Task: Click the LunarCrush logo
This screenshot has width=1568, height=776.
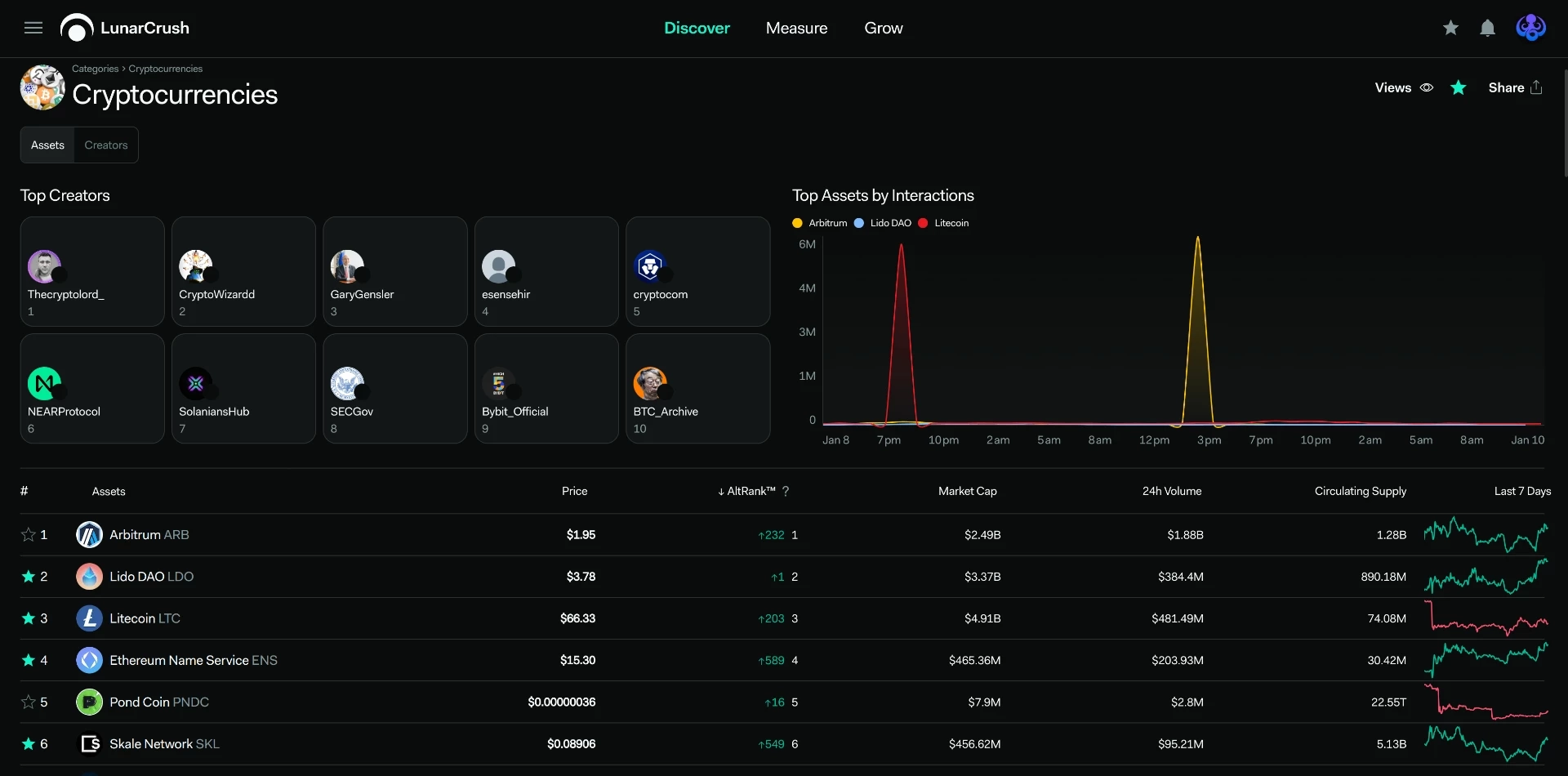Action: click(125, 28)
